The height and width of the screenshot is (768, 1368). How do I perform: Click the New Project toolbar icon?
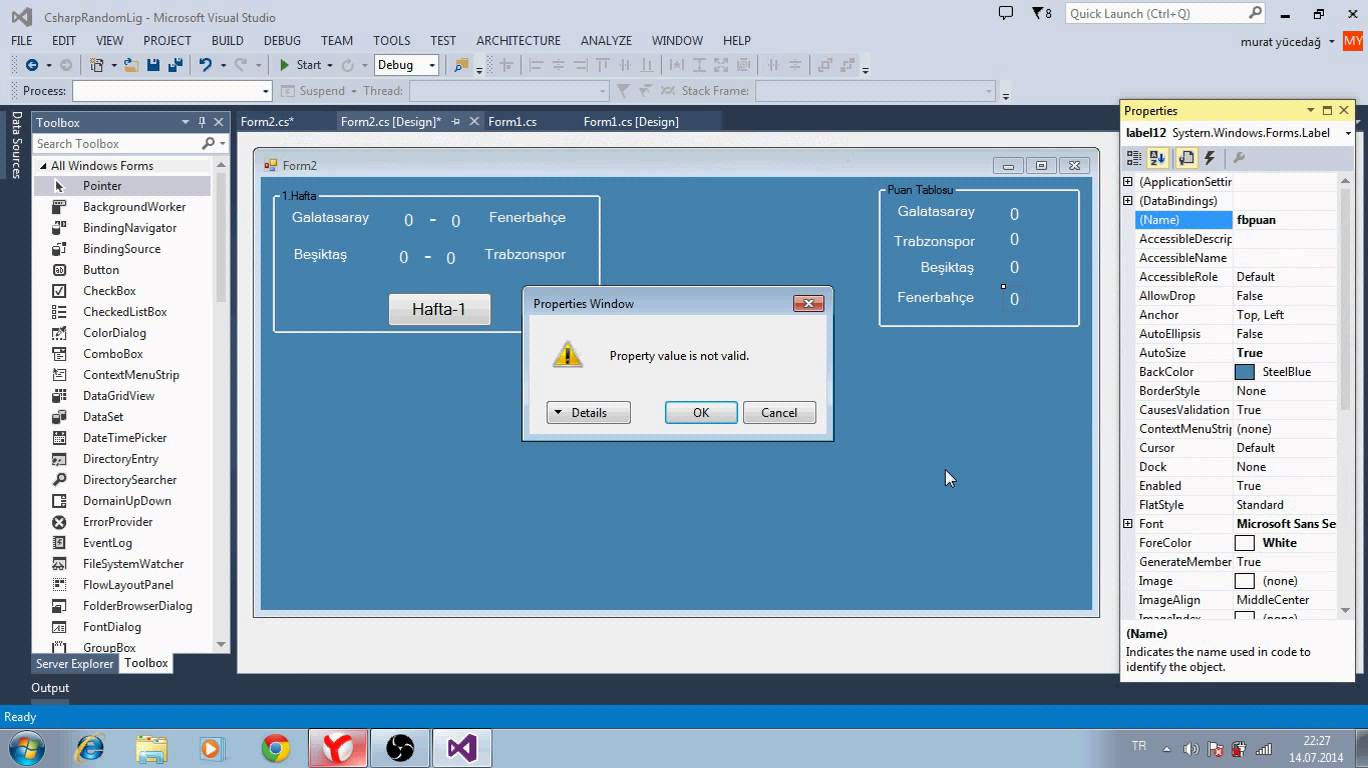(x=97, y=65)
